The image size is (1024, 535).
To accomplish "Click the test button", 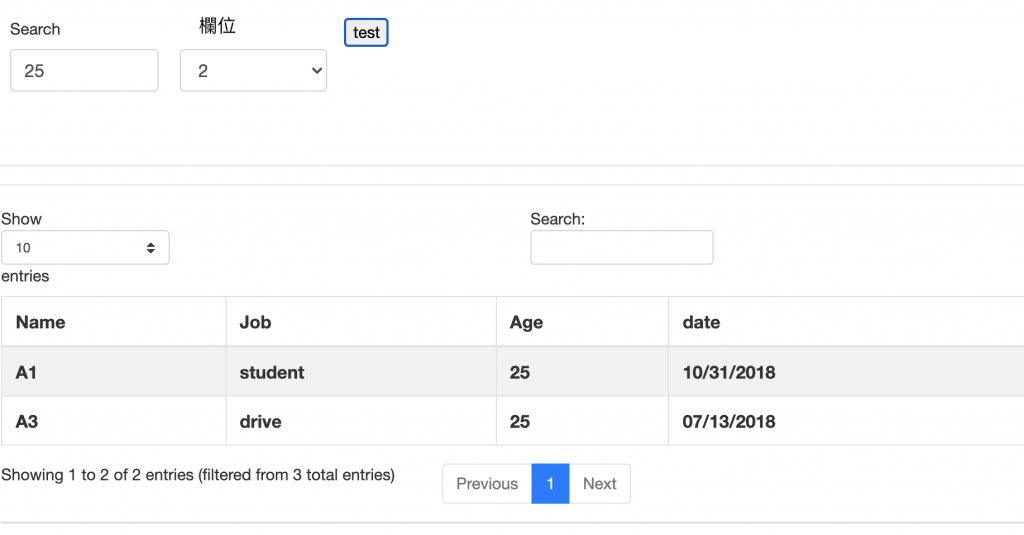I will (366, 33).
